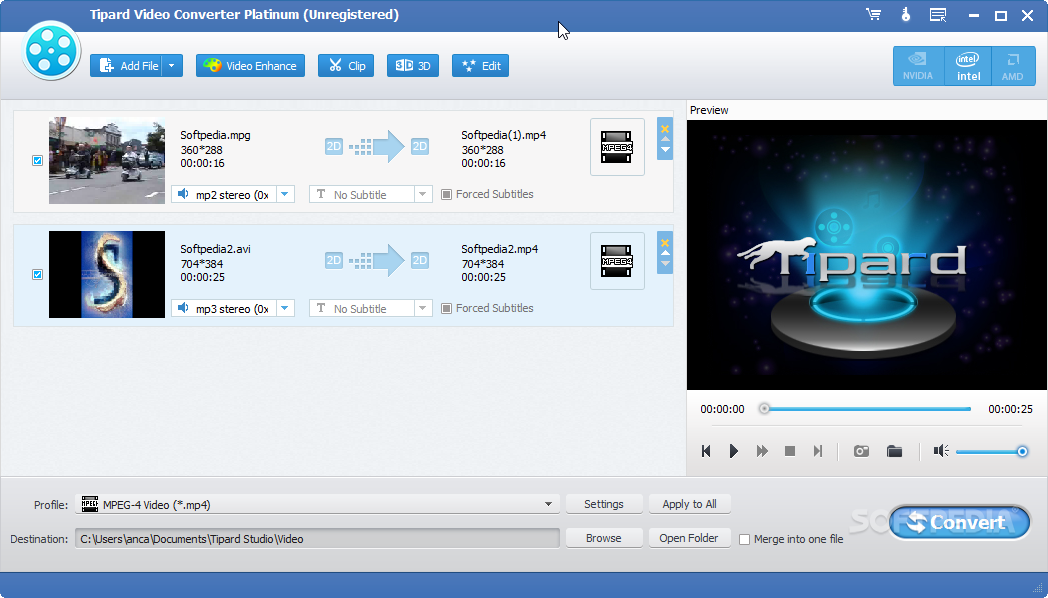Image resolution: width=1048 pixels, height=598 pixels.
Task: Move Softpedia.mpg down in the list
Action: 665,150
